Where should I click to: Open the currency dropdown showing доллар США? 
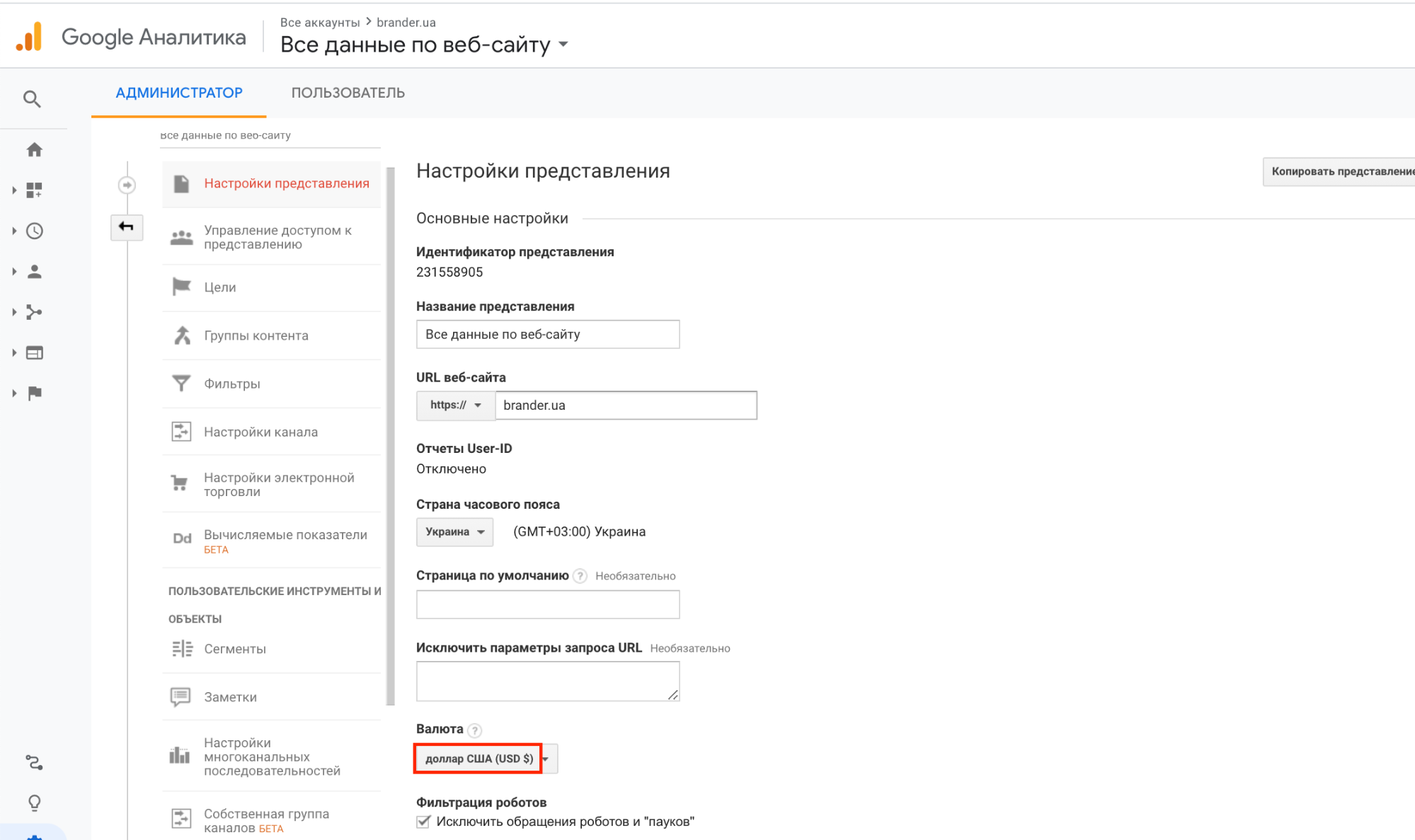click(486, 759)
